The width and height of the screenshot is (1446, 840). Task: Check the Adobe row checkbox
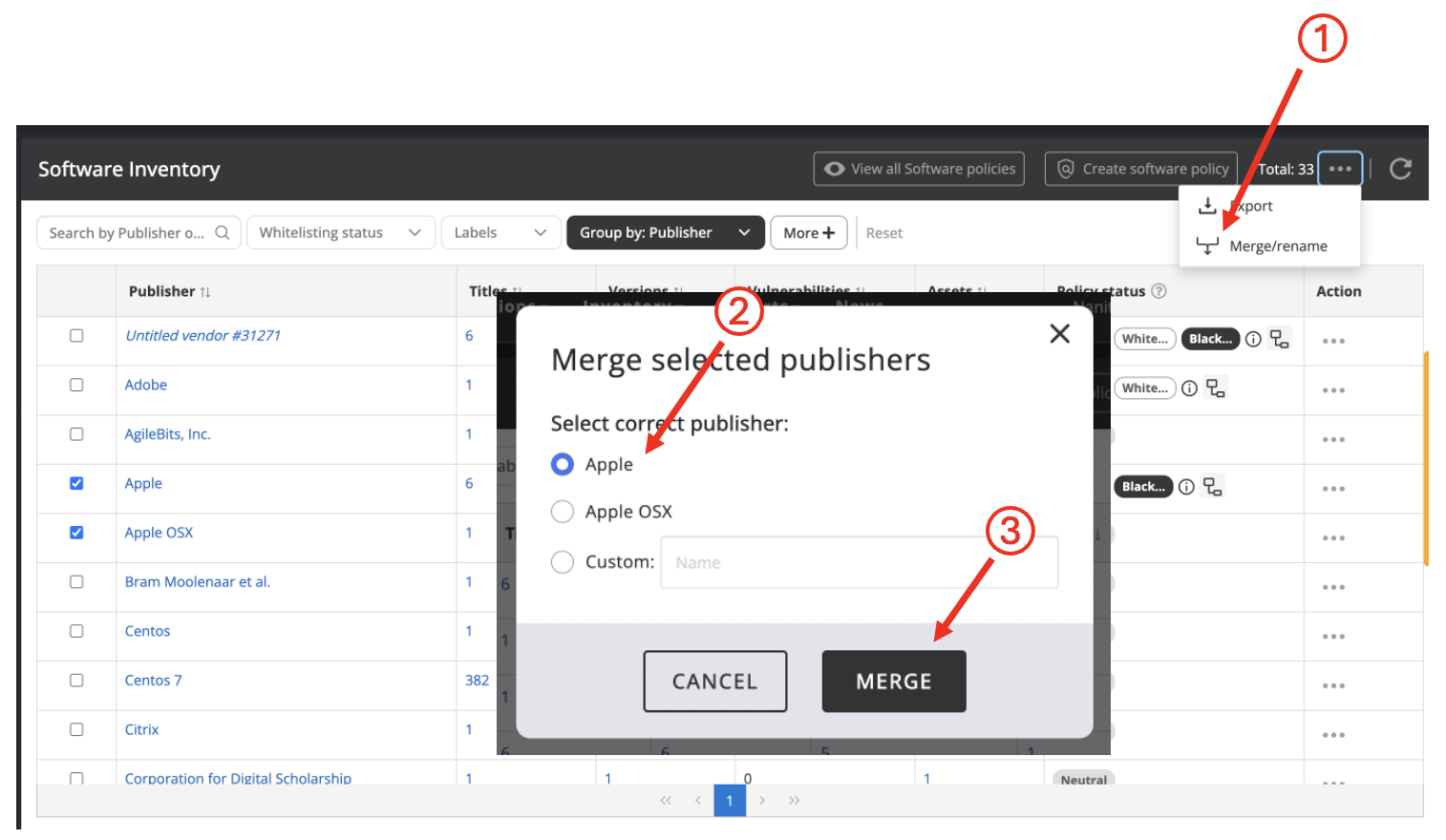point(76,385)
